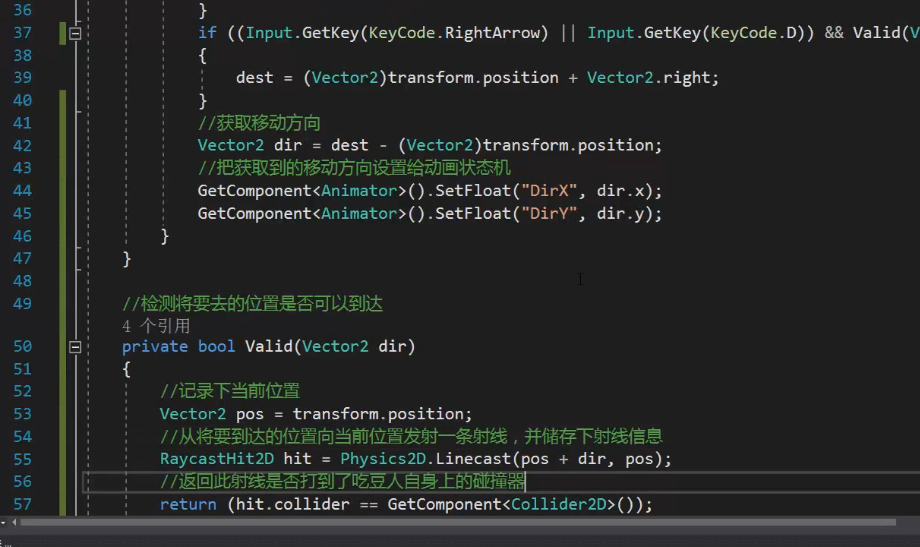Image resolution: width=920 pixels, height=547 pixels.
Task: Click the comment '//把获取到的移动方向设置给动画状态机'
Action: click(354, 168)
